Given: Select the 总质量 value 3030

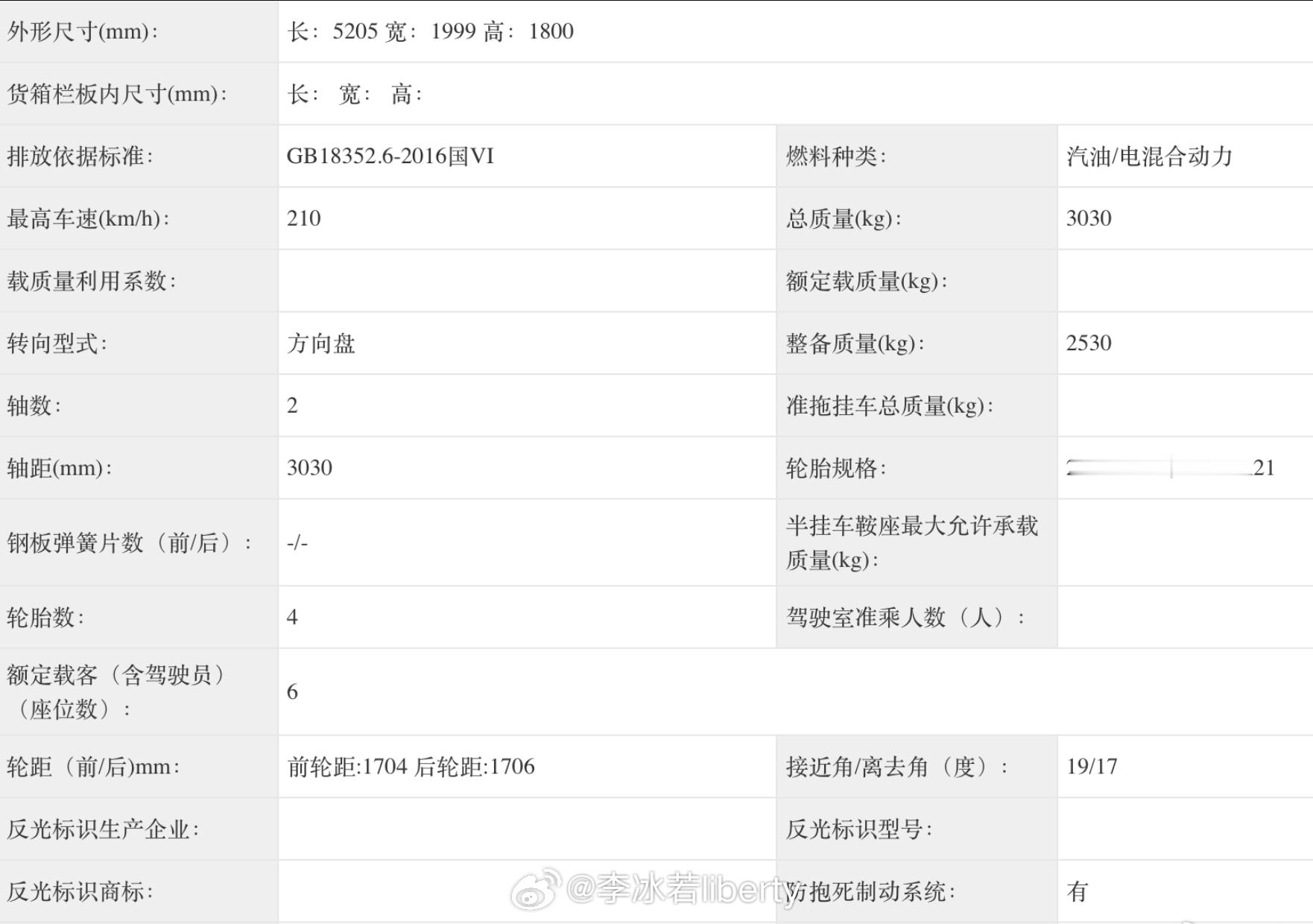Looking at the screenshot, I should click(x=1089, y=218).
